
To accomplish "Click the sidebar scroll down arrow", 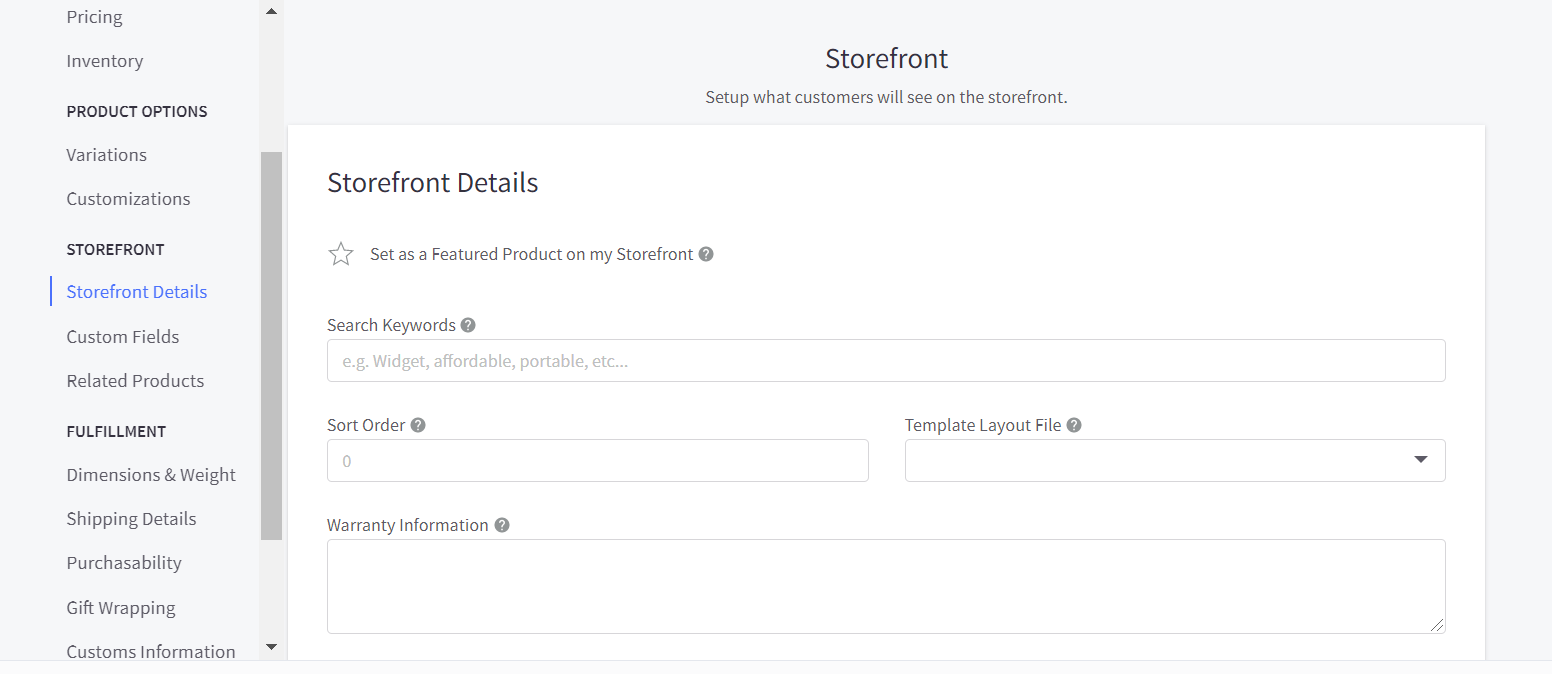I will (x=271, y=647).
